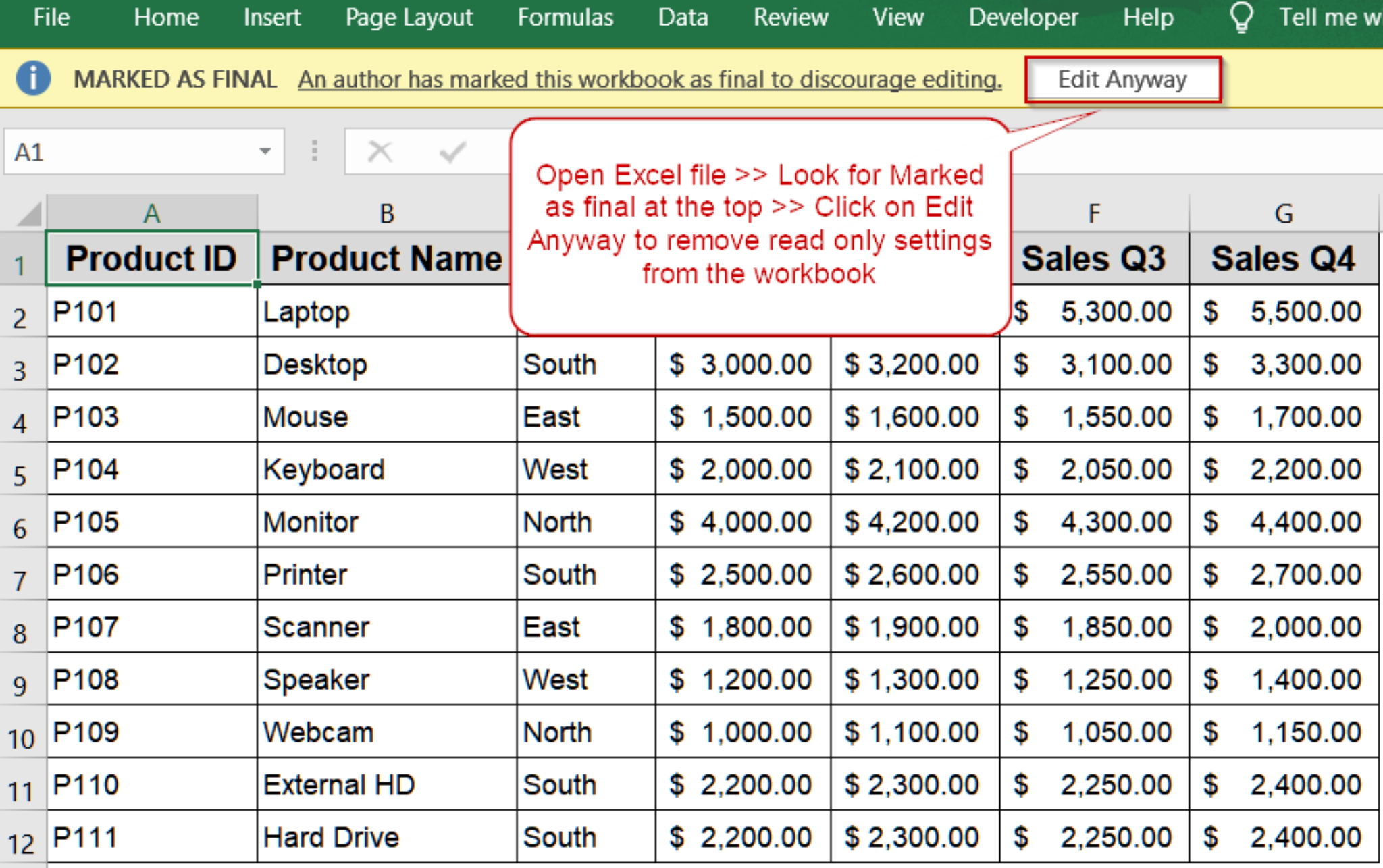The width and height of the screenshot is (1383, 868).
Task: Click the Tell me lightbulb icon
Action: click(1241, 18)
